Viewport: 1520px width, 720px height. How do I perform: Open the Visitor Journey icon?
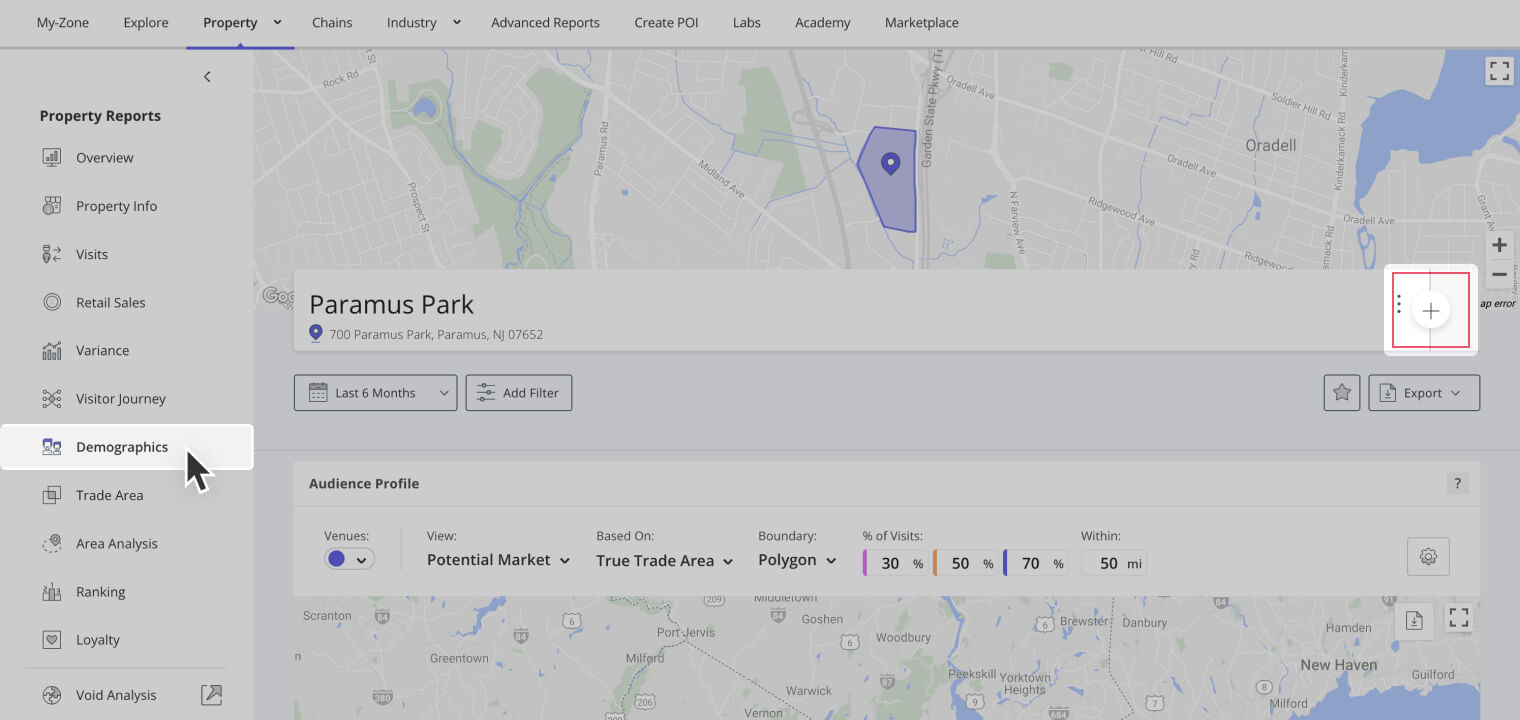pos(52,399)
